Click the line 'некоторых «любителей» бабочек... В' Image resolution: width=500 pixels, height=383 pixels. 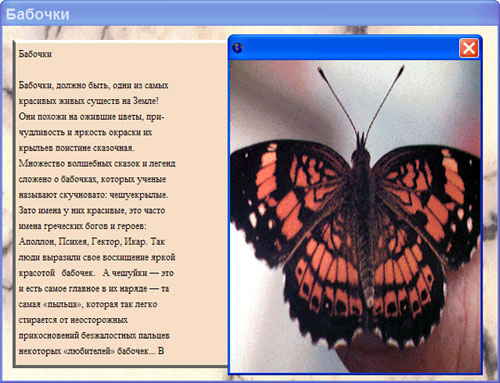coord(91,351)
